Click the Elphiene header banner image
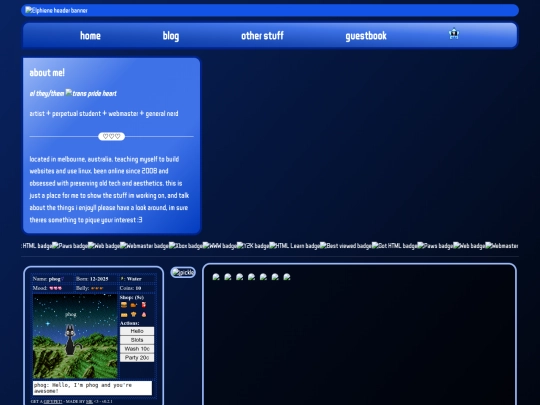The image size is (540, 405). click(x=56, y=10)
